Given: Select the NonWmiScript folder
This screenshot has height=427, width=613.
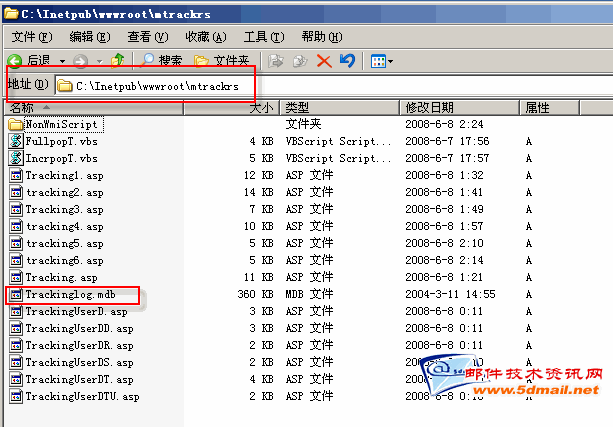Looking at the screenshot, I should coord(61,124).
